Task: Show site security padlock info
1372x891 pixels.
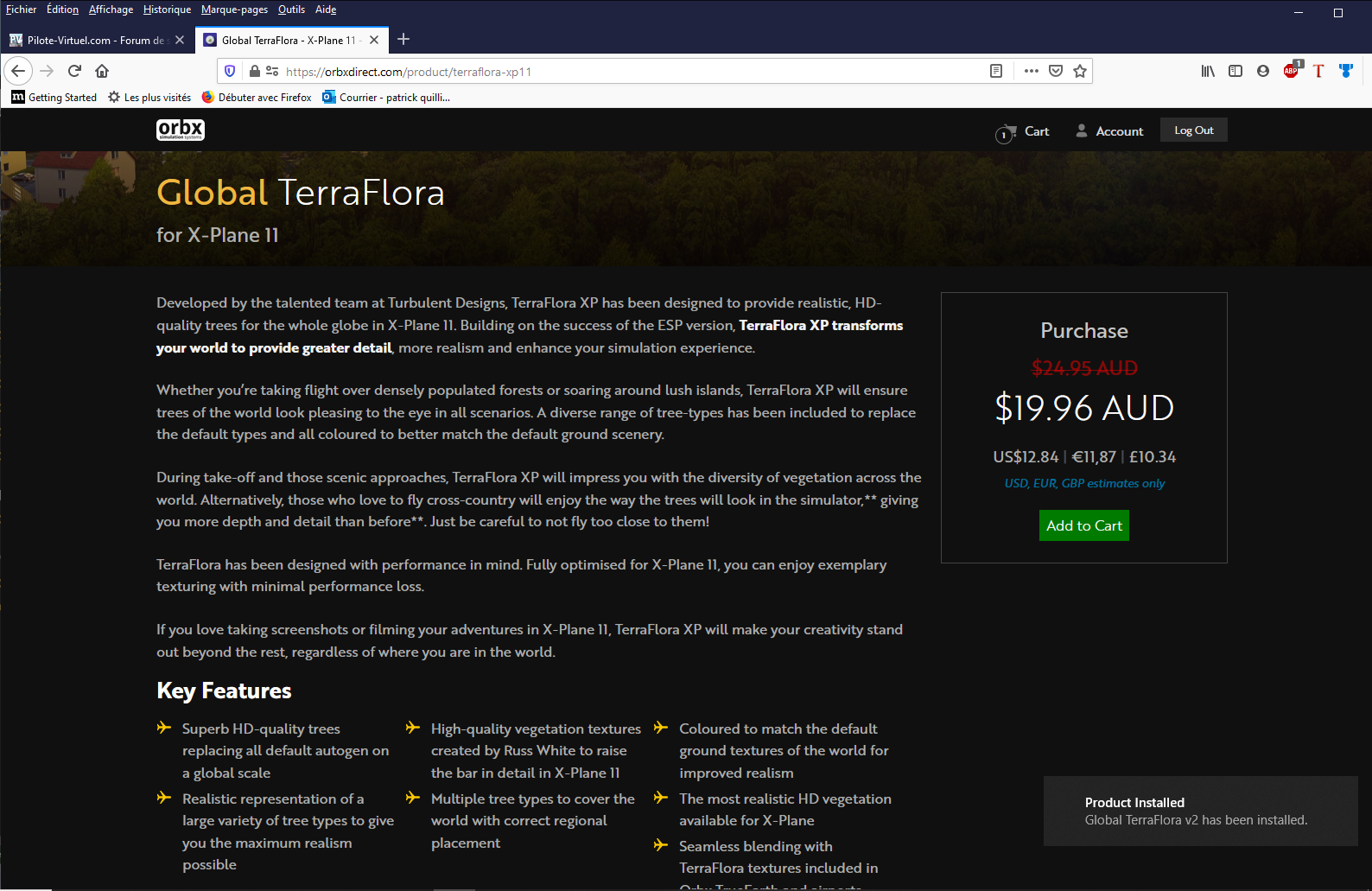Action: 255,71
